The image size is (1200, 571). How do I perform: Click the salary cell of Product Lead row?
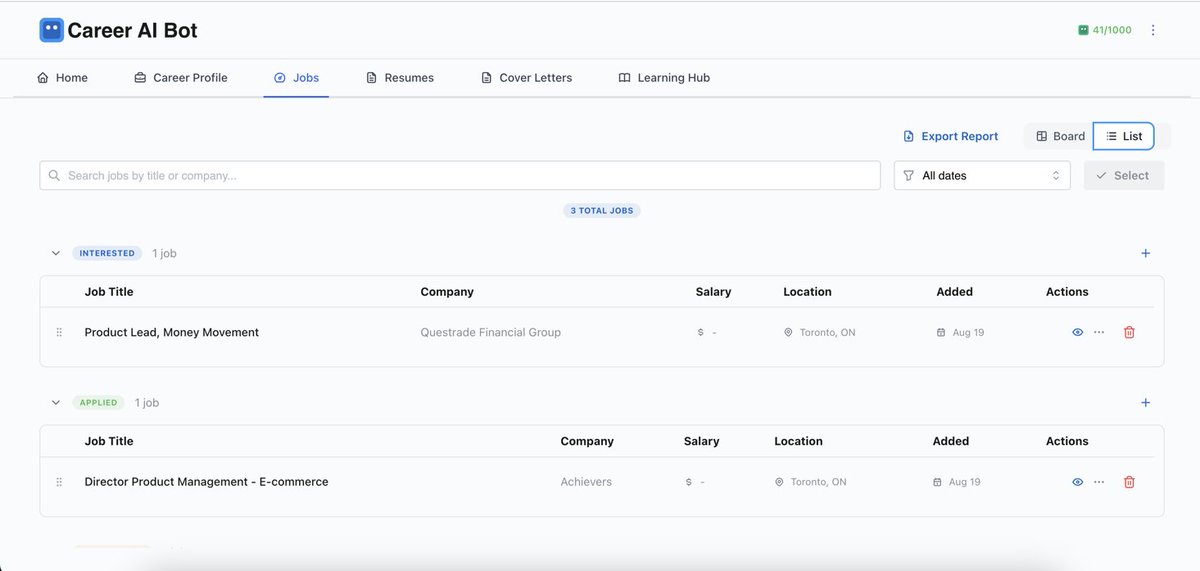707,333
